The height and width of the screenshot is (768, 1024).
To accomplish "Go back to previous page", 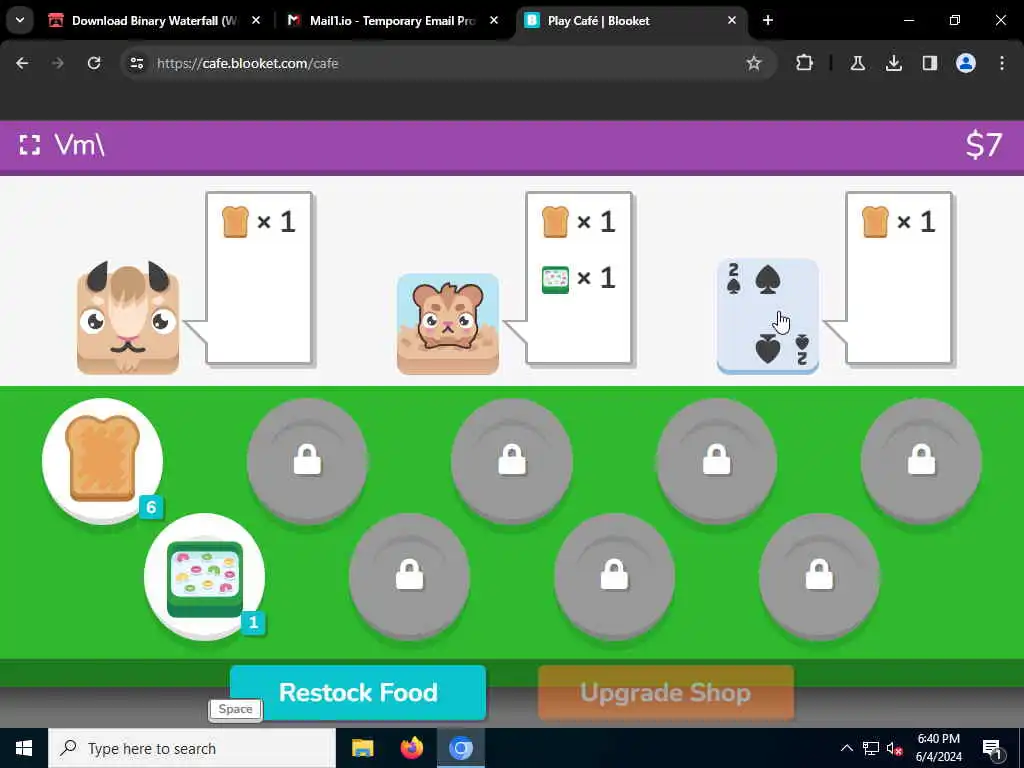I will tap(22, 63).
